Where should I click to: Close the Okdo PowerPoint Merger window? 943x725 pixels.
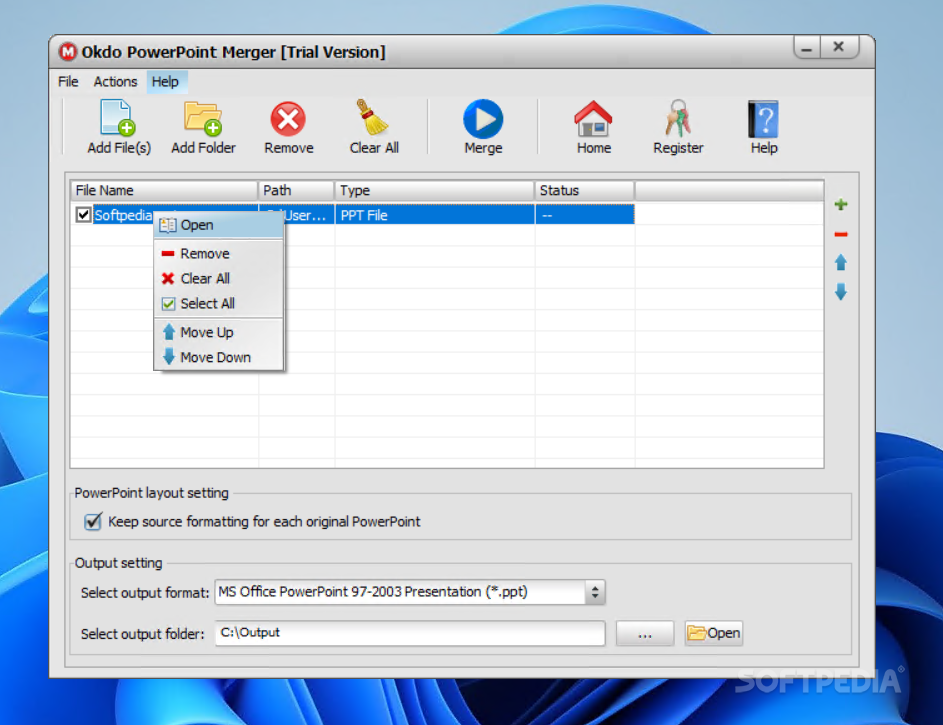click(839, 47)
